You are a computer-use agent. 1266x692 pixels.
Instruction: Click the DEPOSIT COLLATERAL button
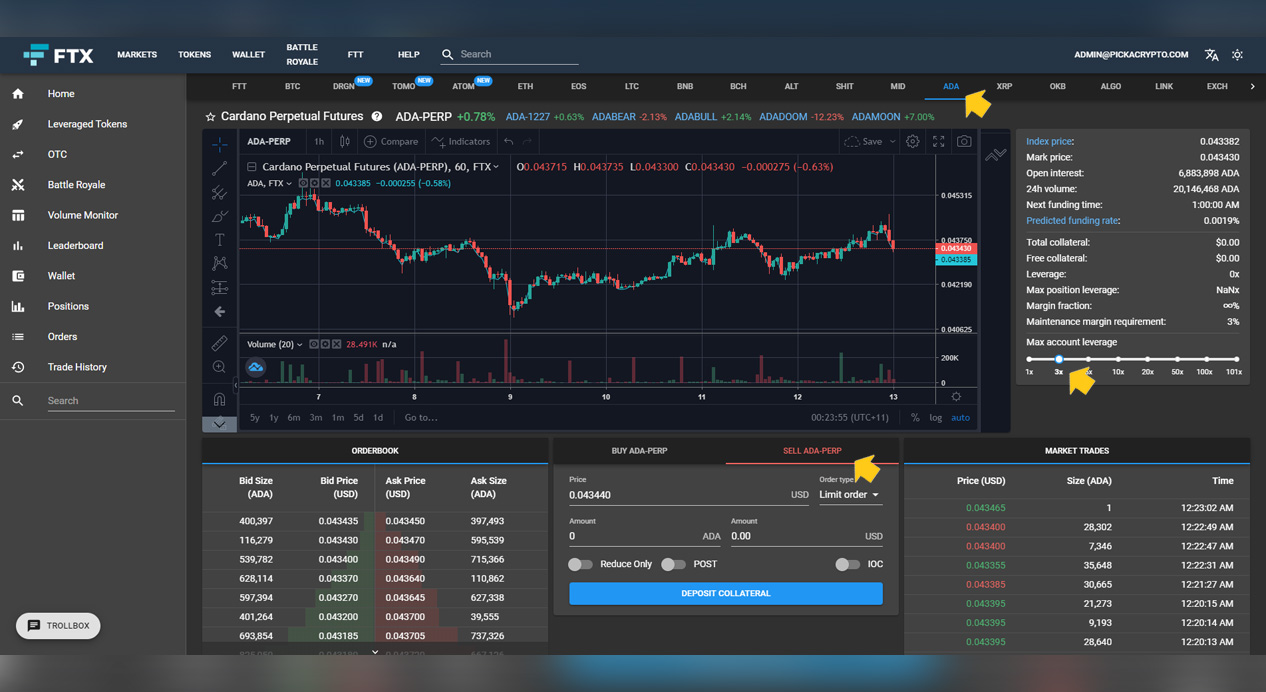(x=725, y=593)
